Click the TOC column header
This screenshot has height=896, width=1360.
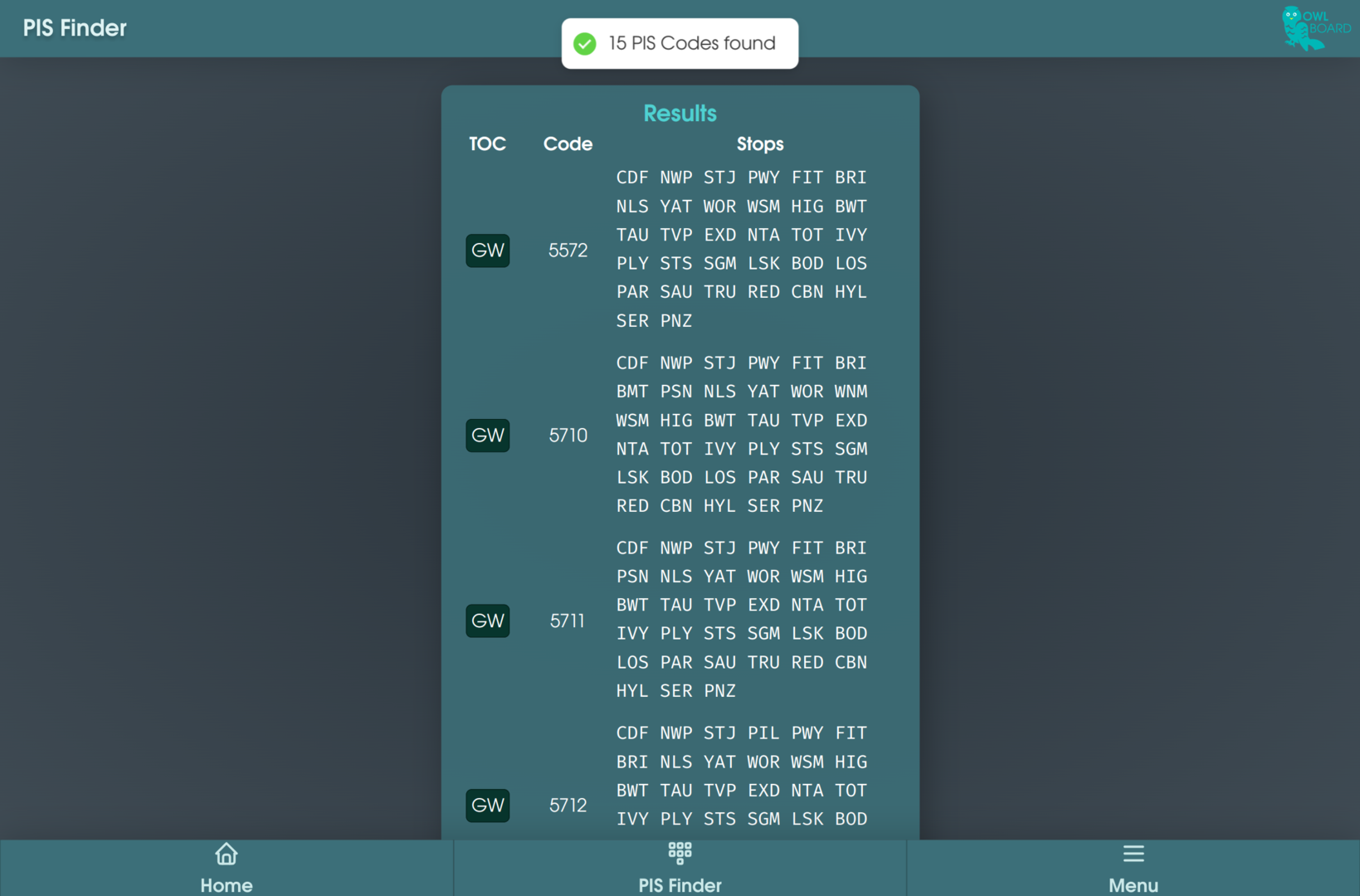click(x=487, y=144)
